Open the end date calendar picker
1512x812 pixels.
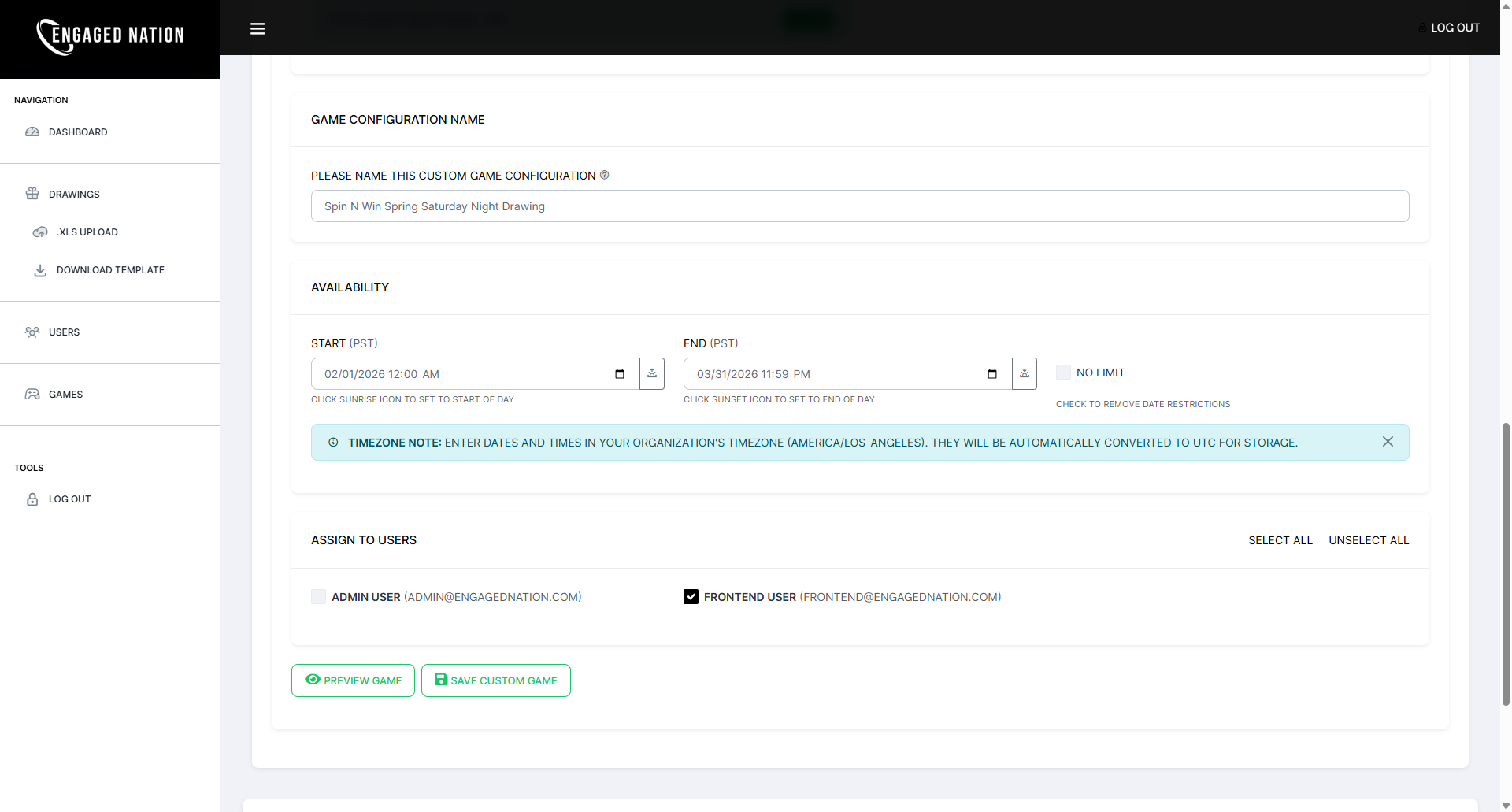tap(991, 373)
